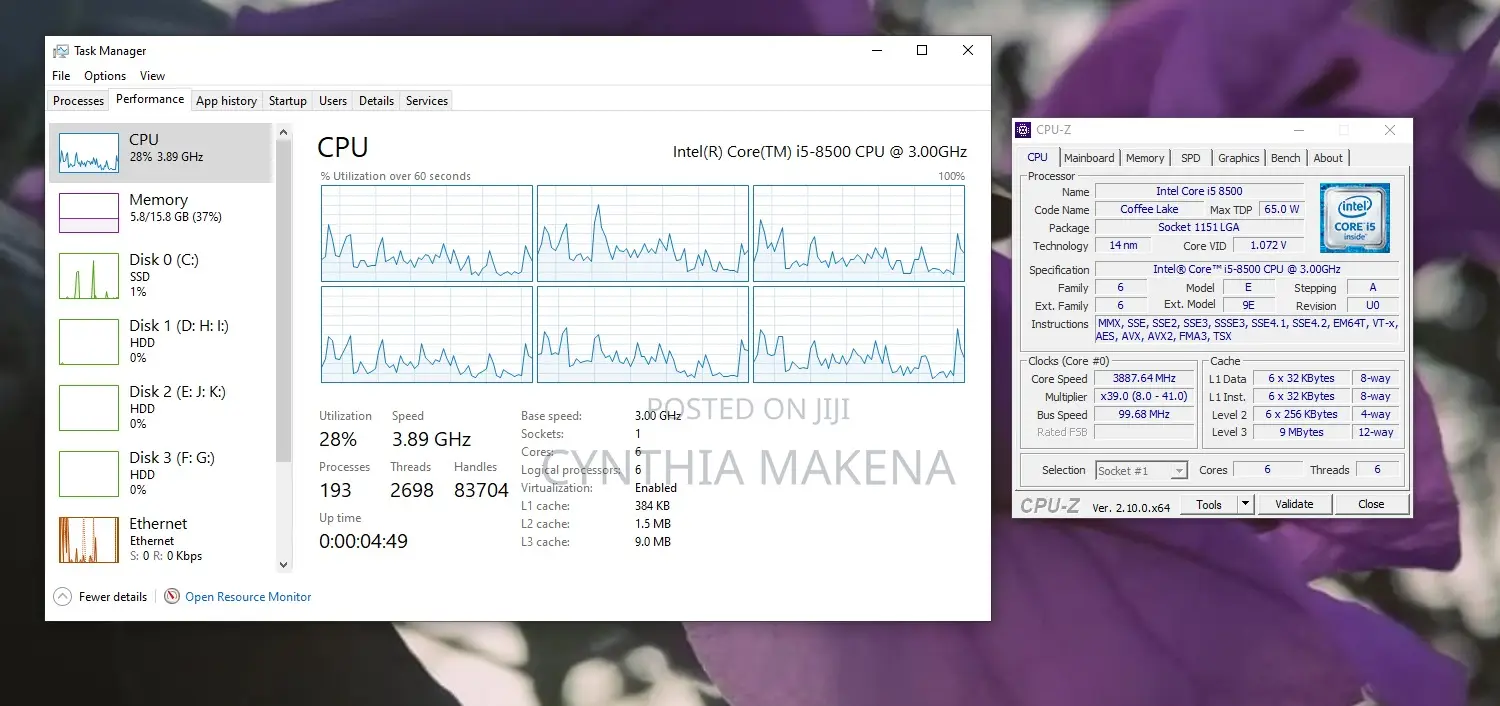Click the Validate button
This screenshot has height=706, width=1500.
pyautogui.click(x=1294, y=504)
